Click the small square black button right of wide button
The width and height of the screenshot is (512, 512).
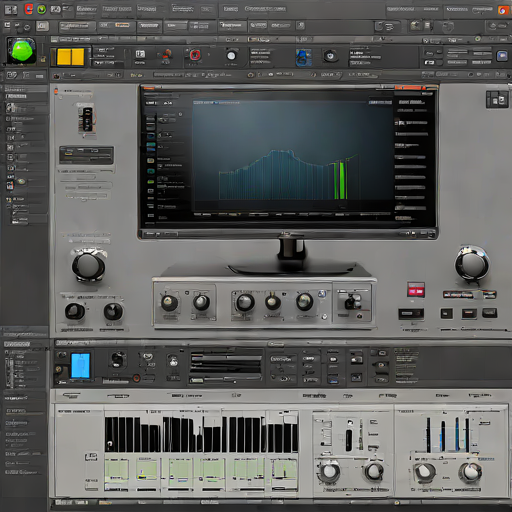click(x=447, y=313)
